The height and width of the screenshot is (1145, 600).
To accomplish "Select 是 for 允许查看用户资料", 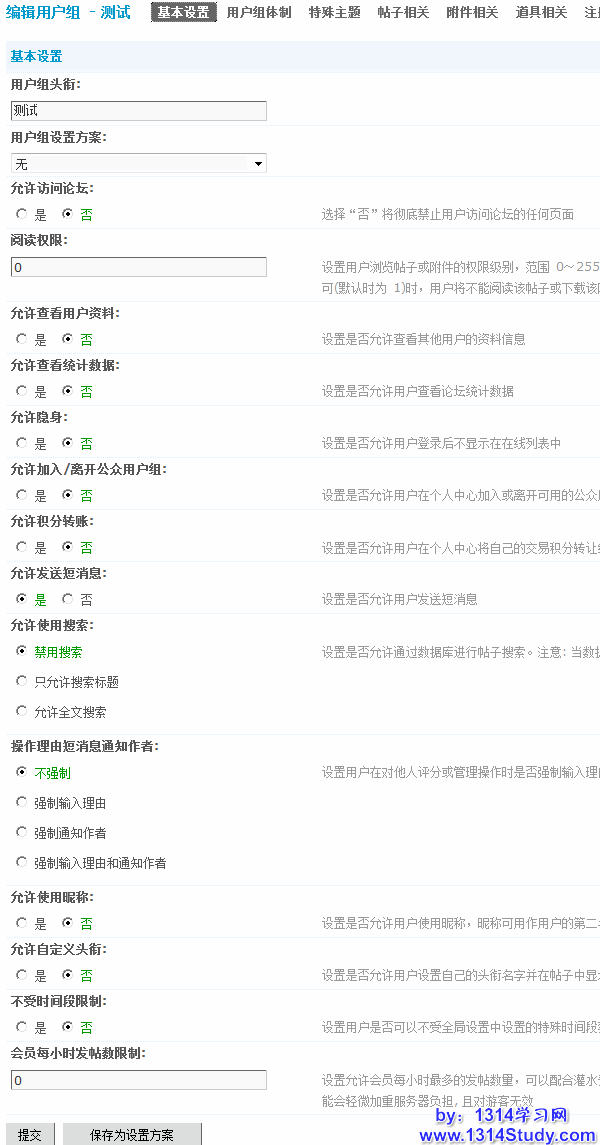I will [x=22, y=339].
